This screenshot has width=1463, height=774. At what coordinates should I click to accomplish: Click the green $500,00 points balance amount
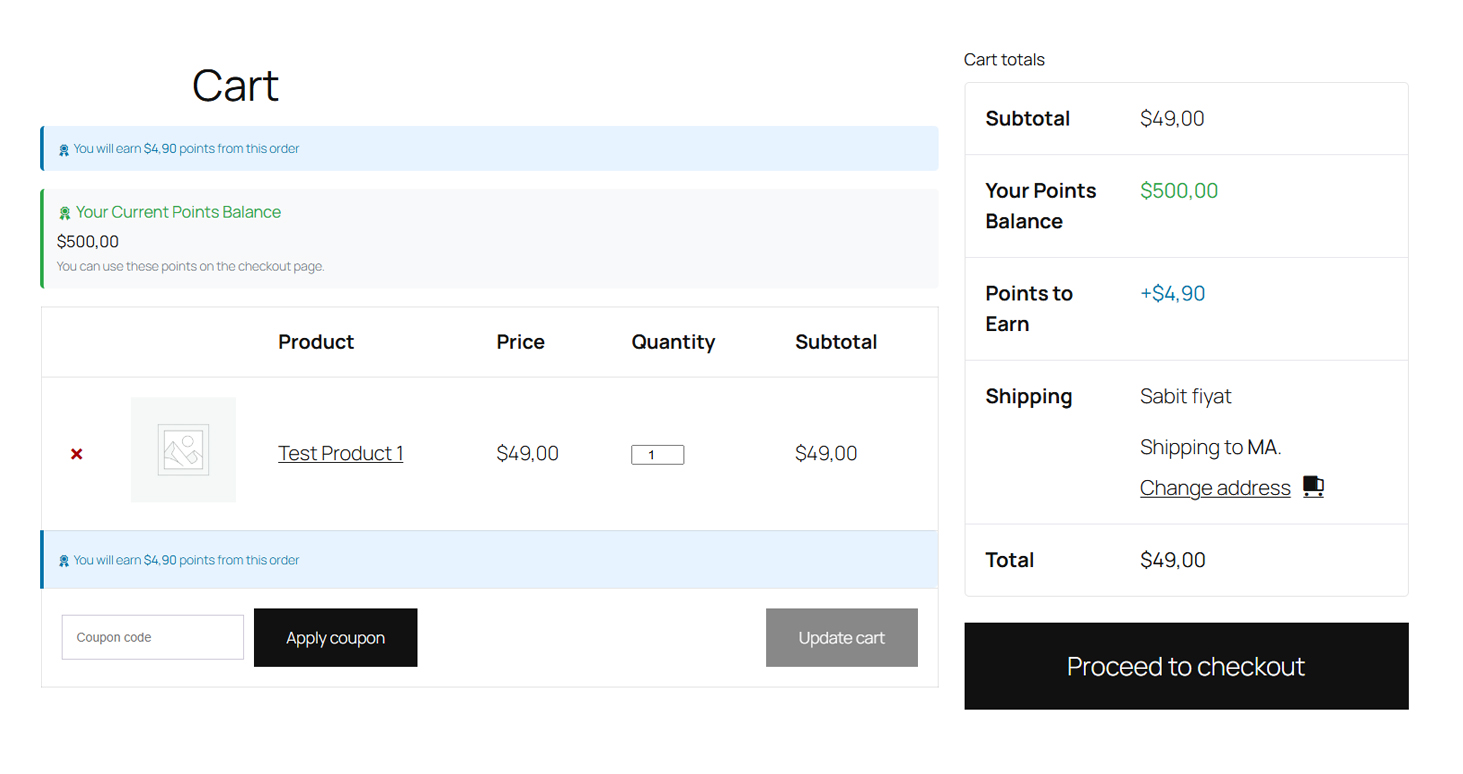[x=1178, y=190]
